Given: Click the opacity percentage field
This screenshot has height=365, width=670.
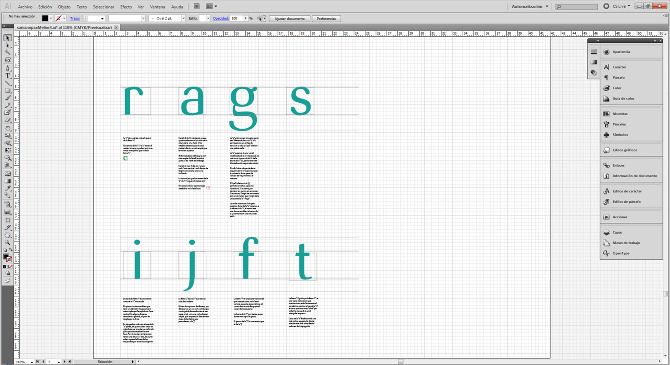Looking at the screenshot, I should click(x=237, y=19).
